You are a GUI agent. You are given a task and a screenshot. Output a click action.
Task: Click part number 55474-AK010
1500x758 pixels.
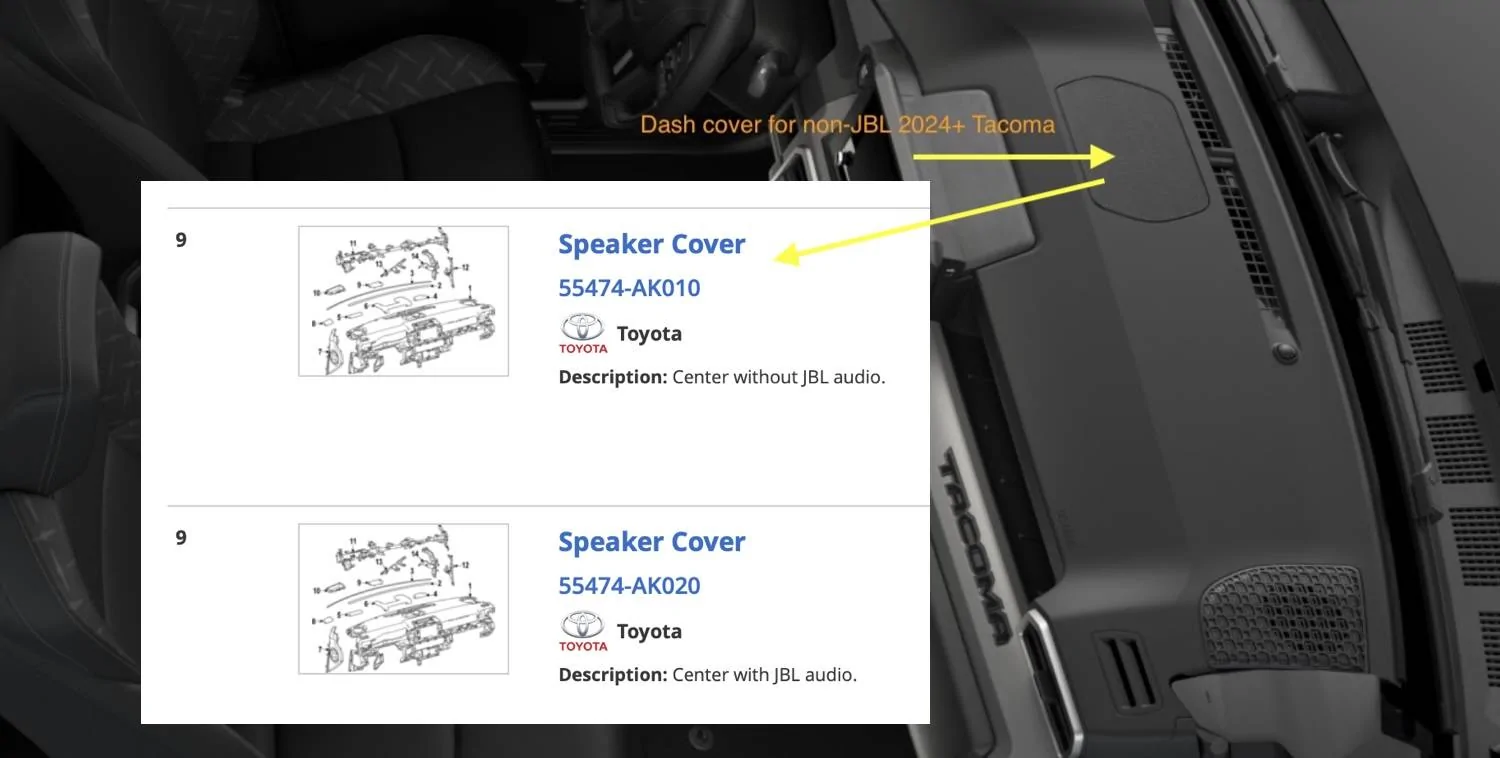tap(629, 288)
